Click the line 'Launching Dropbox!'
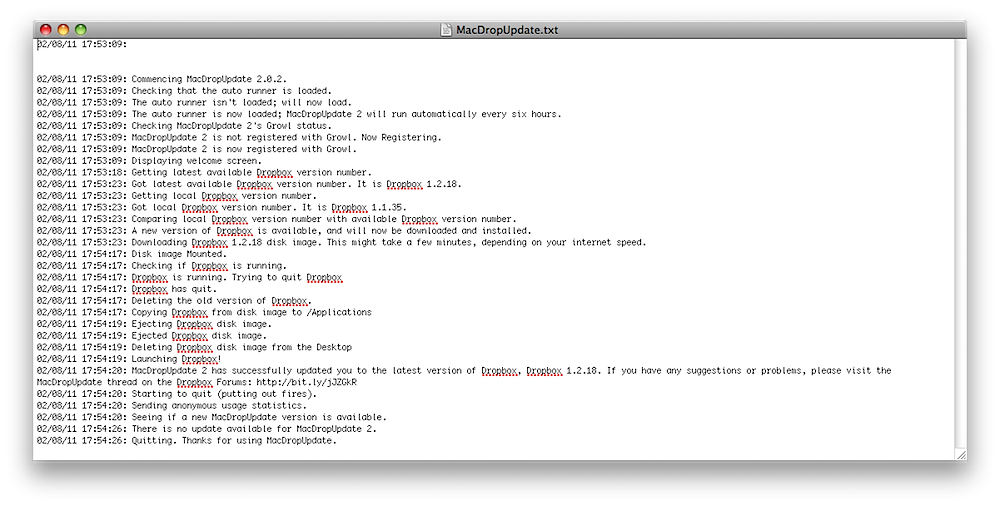This screenshot has height=506, width=1000. pyautogui.click(x=129, y=359)
